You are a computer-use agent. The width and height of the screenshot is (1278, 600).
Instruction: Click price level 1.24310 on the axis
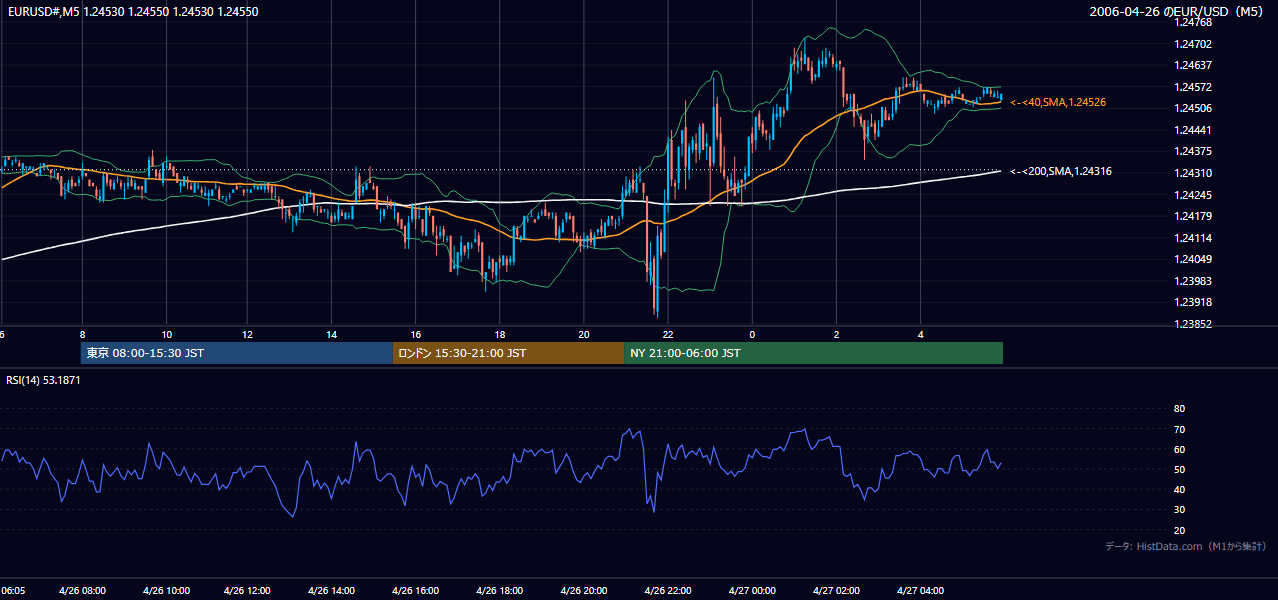[x=1191, y=173]
